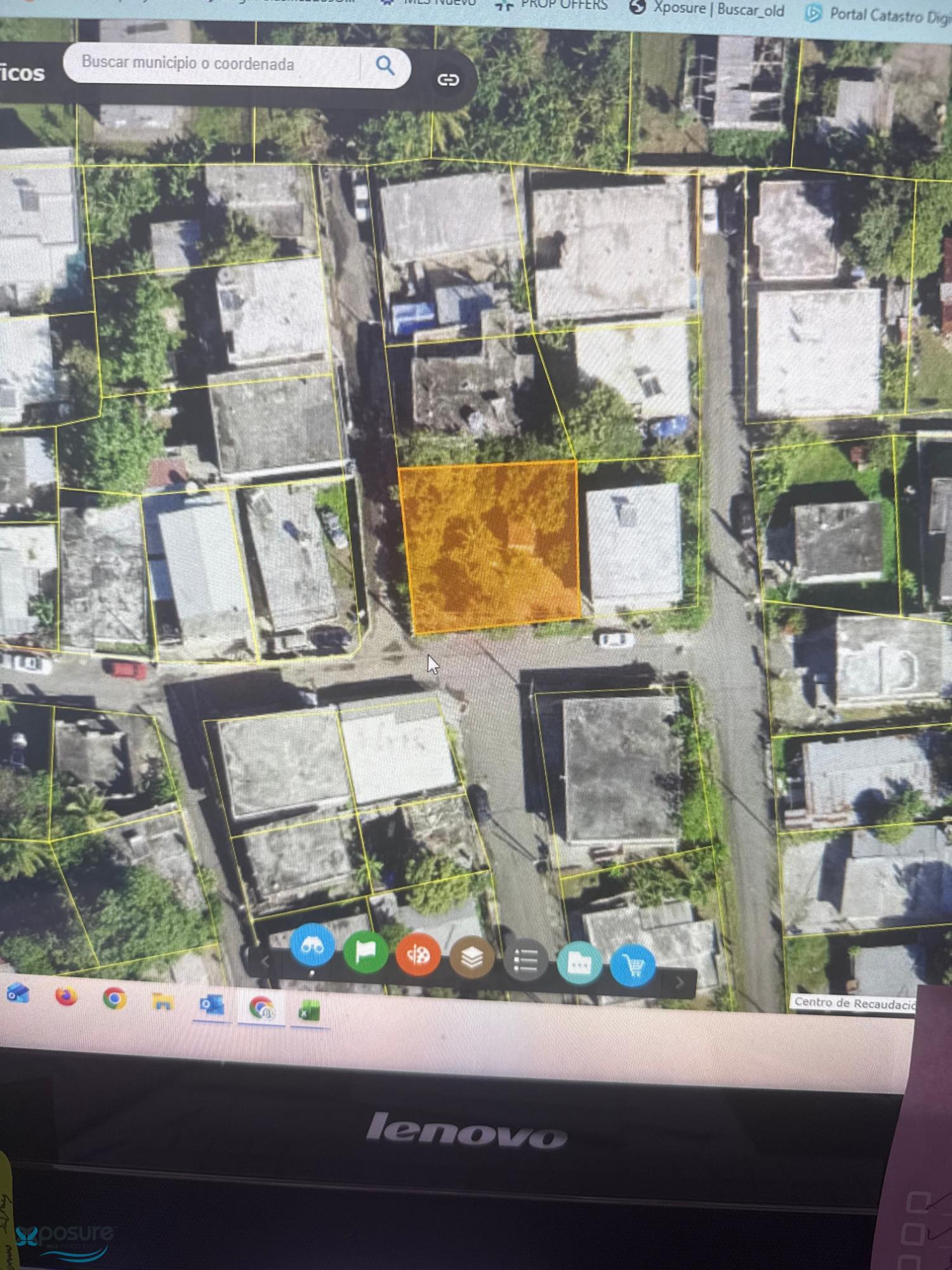
Task: Open Firefox from the taskbar
Action: (66, 996)
